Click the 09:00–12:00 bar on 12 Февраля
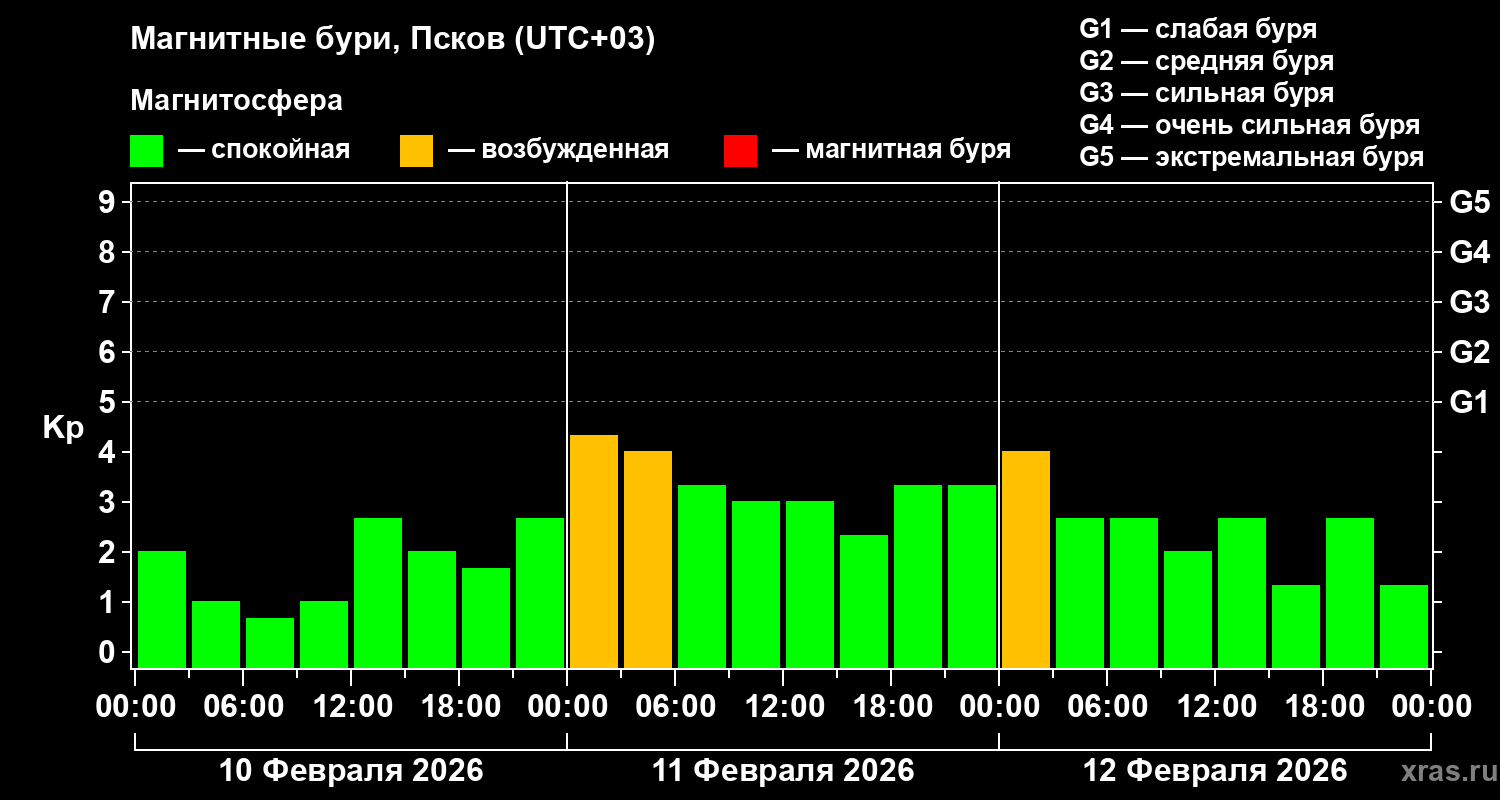The height and width of the screenshot is (800, 1500). [x=1188, y=609]
